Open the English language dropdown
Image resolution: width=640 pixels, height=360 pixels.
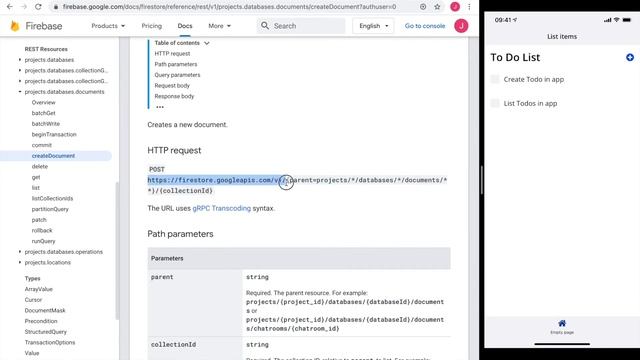click(373, 26)
